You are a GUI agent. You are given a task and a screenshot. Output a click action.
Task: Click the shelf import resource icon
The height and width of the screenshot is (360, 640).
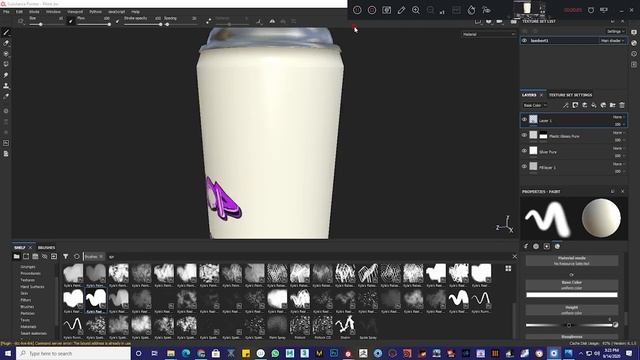[54, 256]
